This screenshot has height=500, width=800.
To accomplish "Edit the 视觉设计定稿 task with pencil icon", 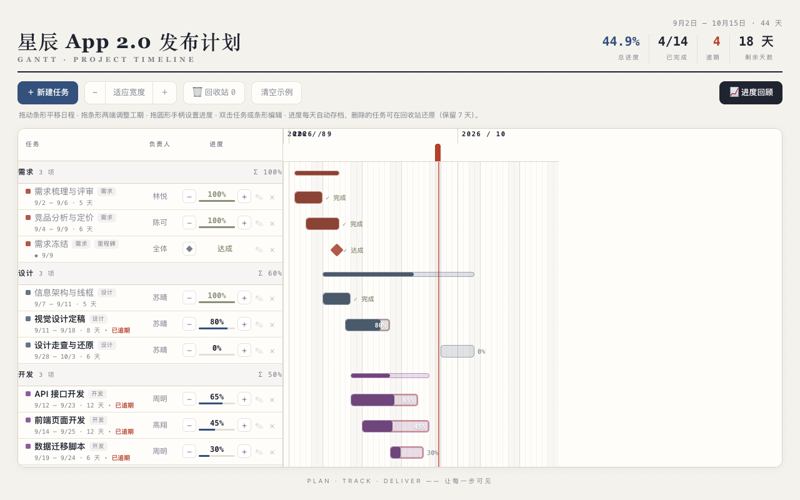I will (259, 324).
